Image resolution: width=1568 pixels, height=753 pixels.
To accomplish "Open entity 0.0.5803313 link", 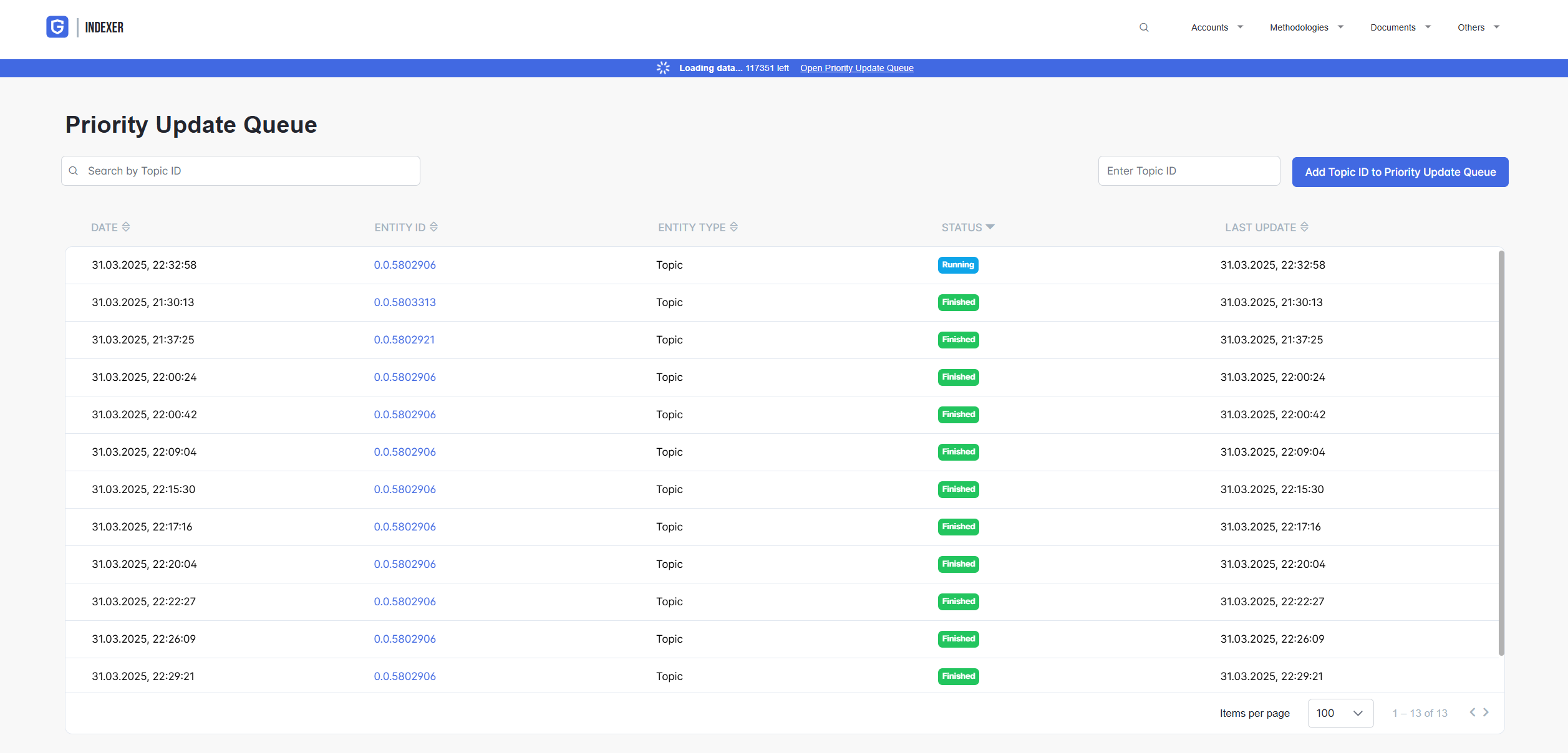I will click(x=405, y=302).
